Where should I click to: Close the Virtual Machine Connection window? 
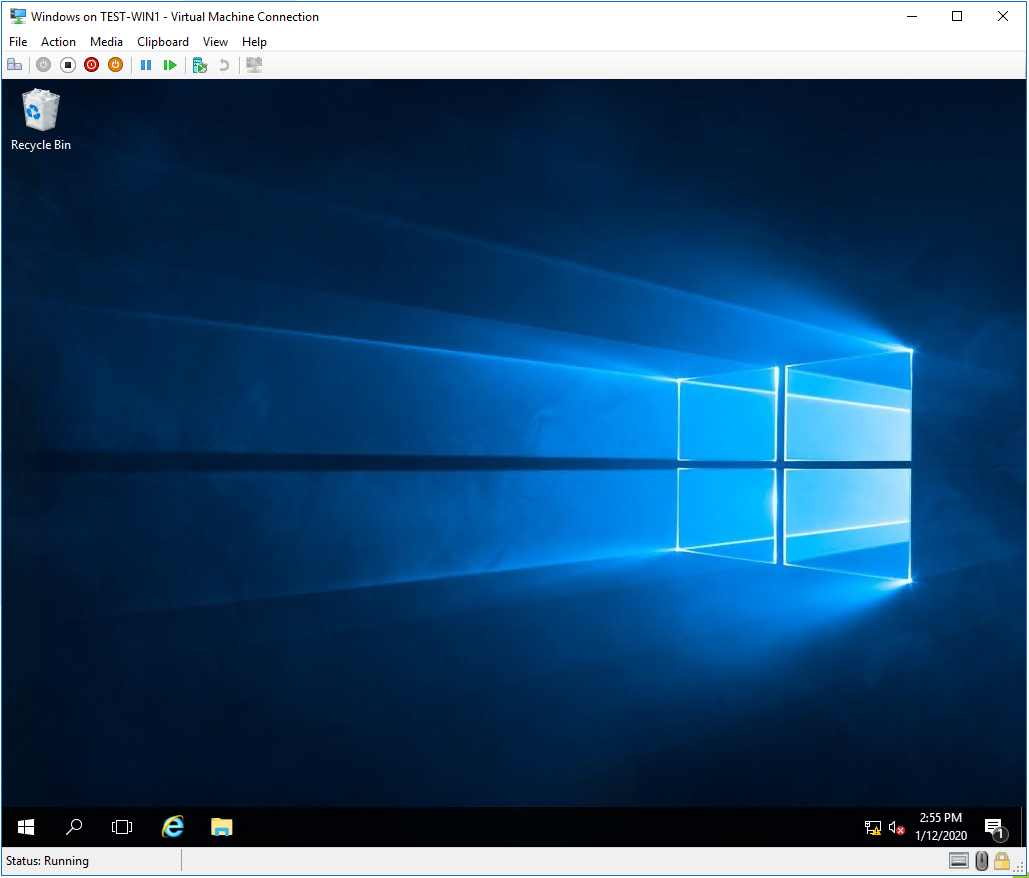click(1003, 16)
